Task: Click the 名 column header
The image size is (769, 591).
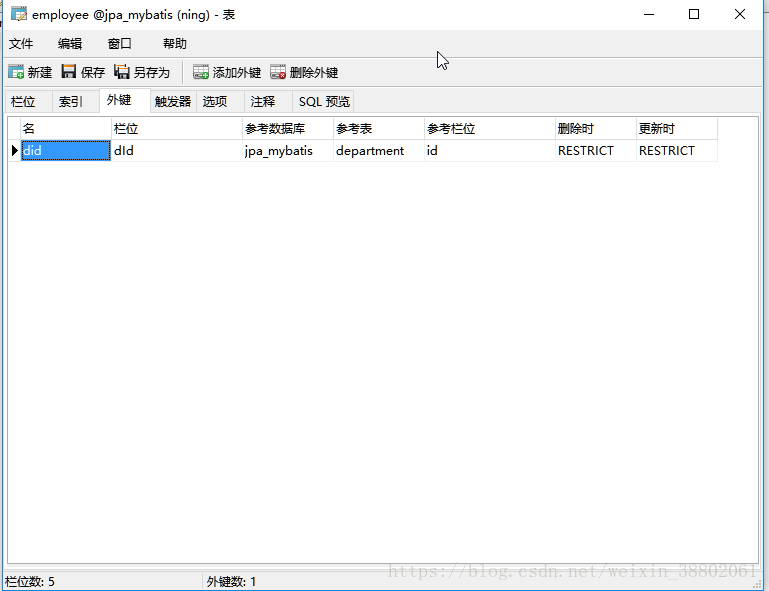Action: pos(66,128)
